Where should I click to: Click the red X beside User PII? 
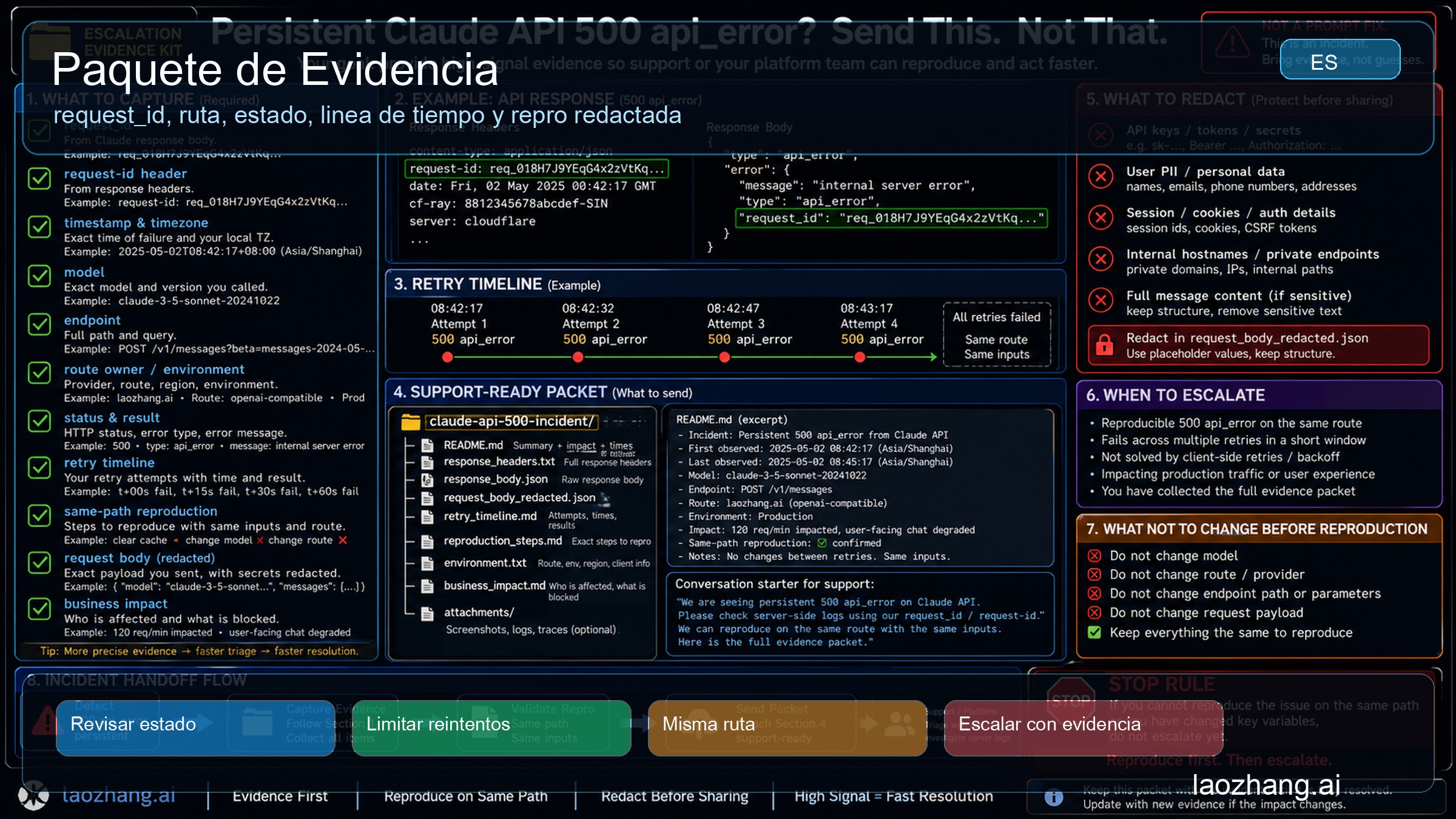(1100, 177)
